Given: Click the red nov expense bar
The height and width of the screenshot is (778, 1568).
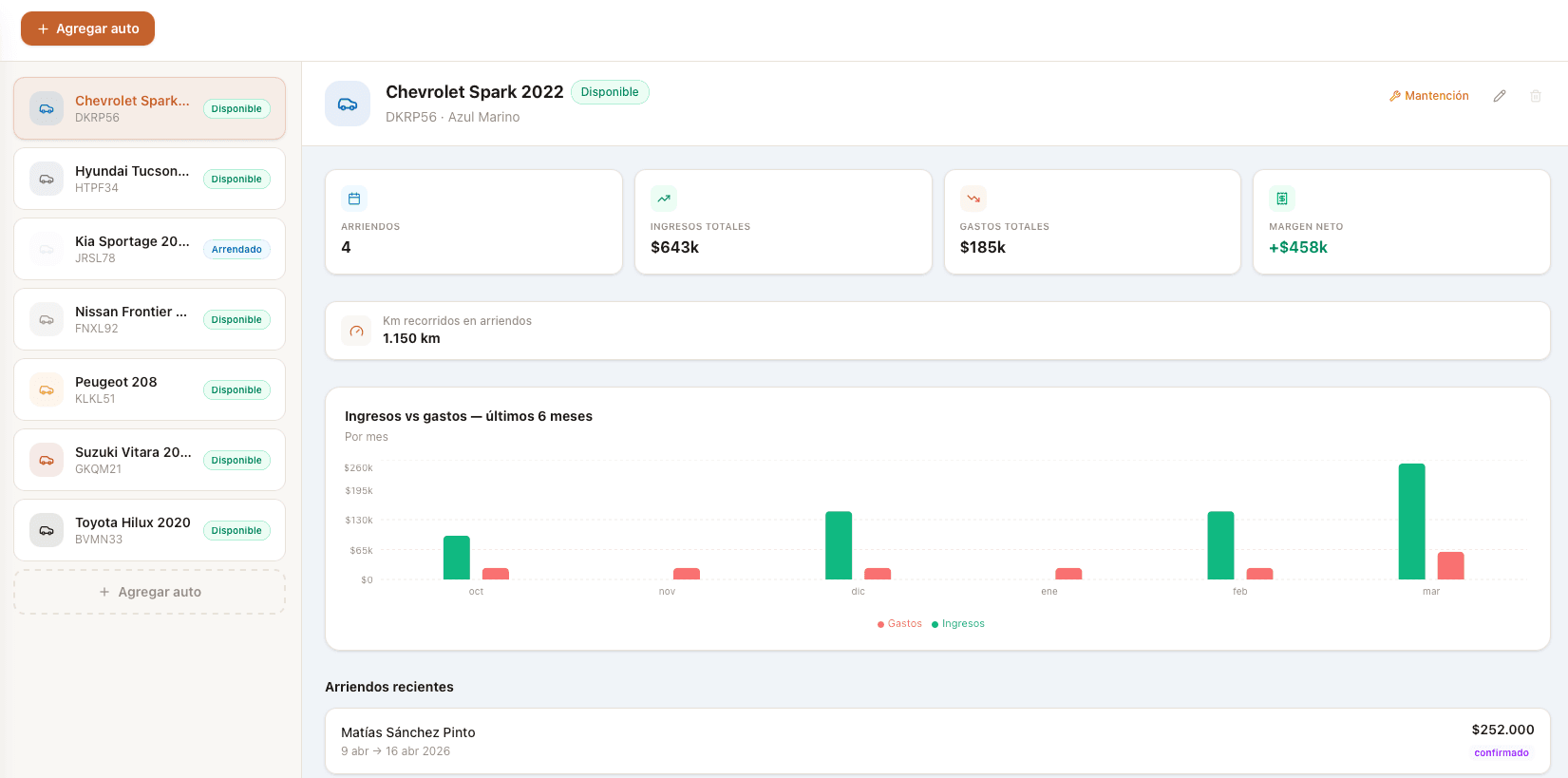Looking at the screenshot, I should tap(687, 574).
